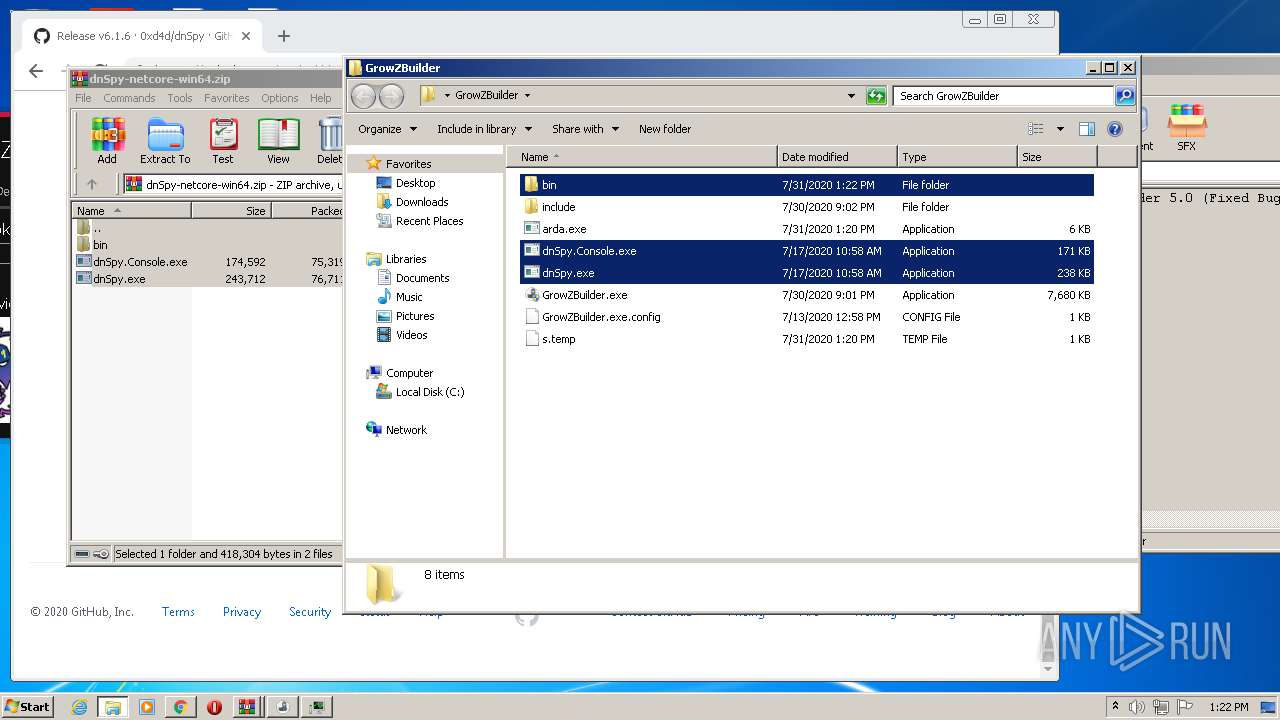1280x720 pixels.
Task: Open the WinRAR Commands menu
Action: click(x=129, y=98)
